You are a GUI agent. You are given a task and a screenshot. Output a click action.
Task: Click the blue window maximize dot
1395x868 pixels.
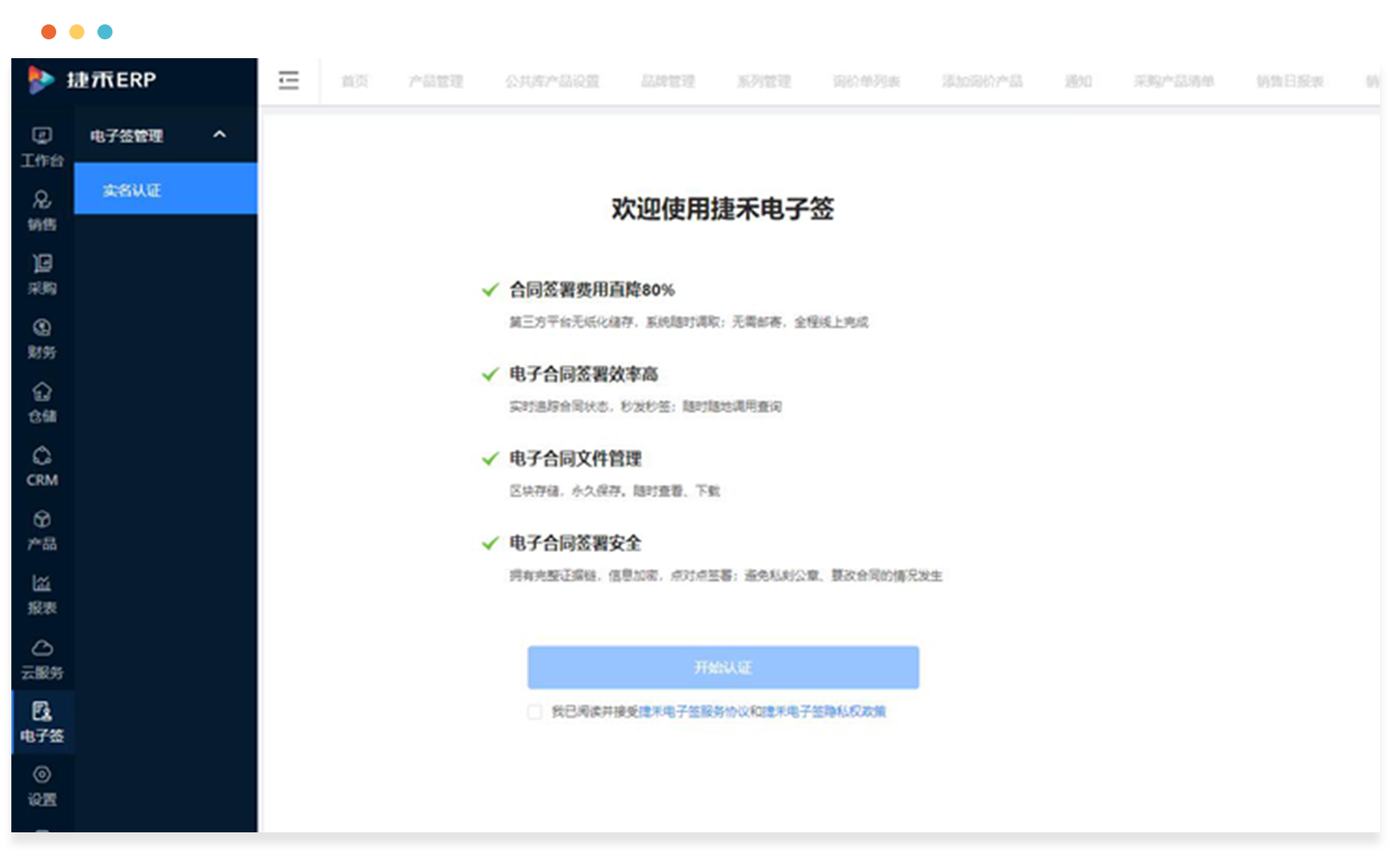(105, 32)
